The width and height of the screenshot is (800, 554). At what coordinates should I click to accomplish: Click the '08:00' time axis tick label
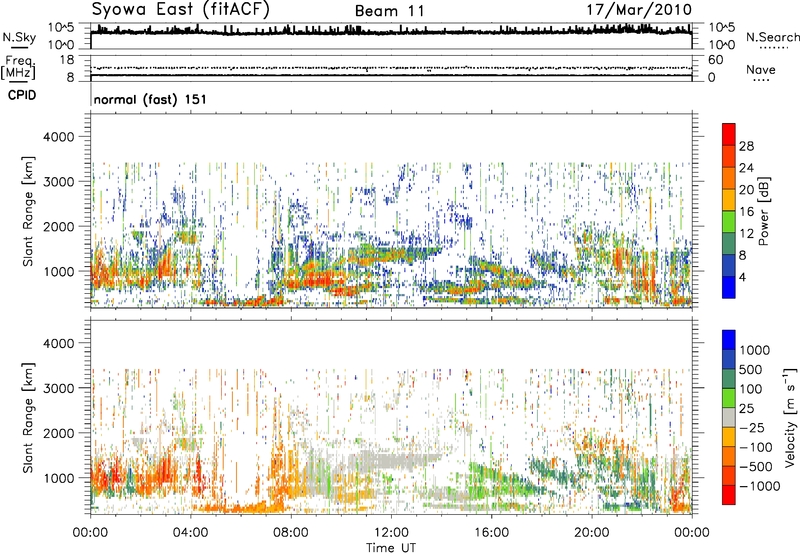pyautogui.click(x=291, y=533)
